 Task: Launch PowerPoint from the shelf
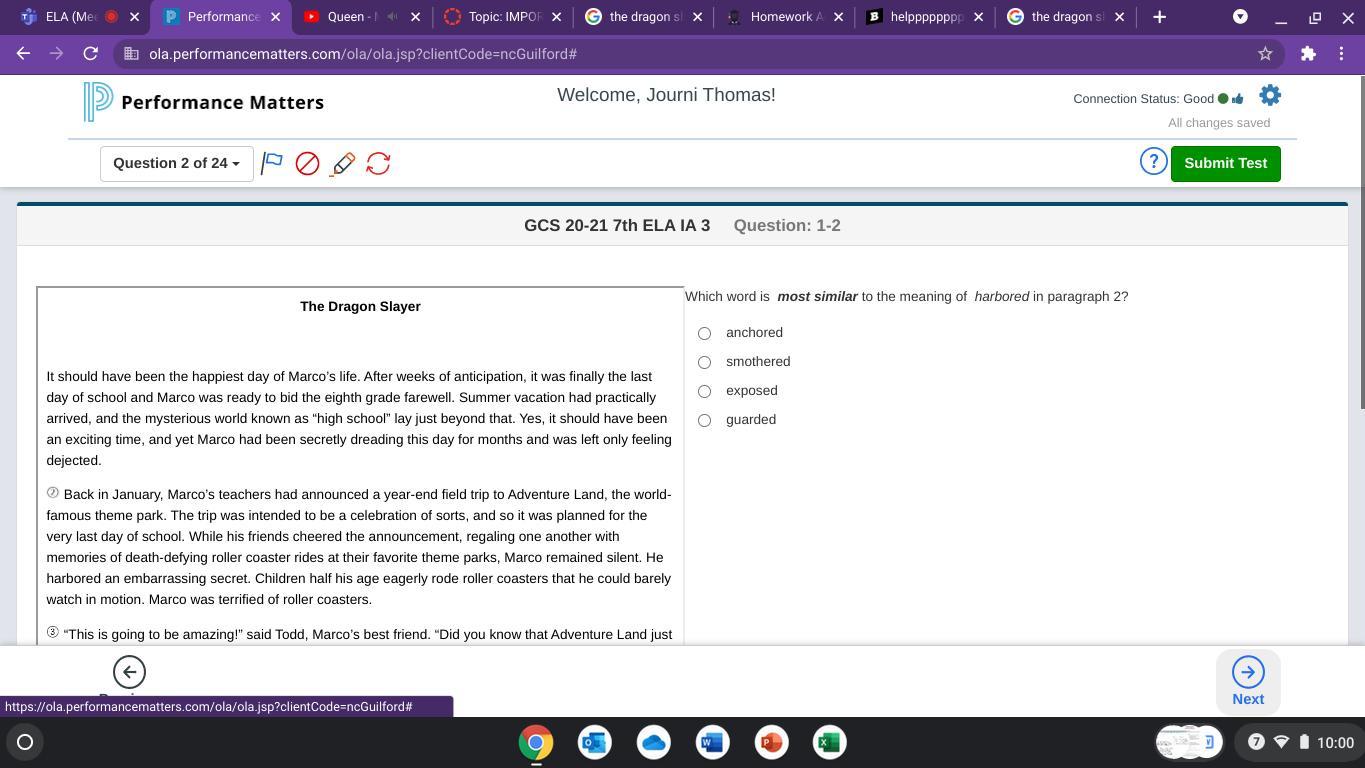pos(771,742)
